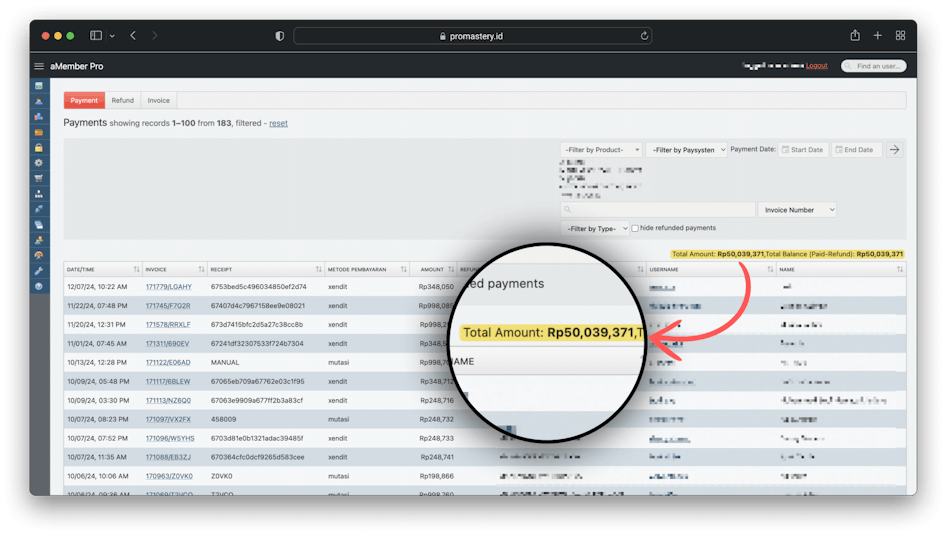Open the help question mark sidebar icon
947x535 pixels.
[39, 286]
